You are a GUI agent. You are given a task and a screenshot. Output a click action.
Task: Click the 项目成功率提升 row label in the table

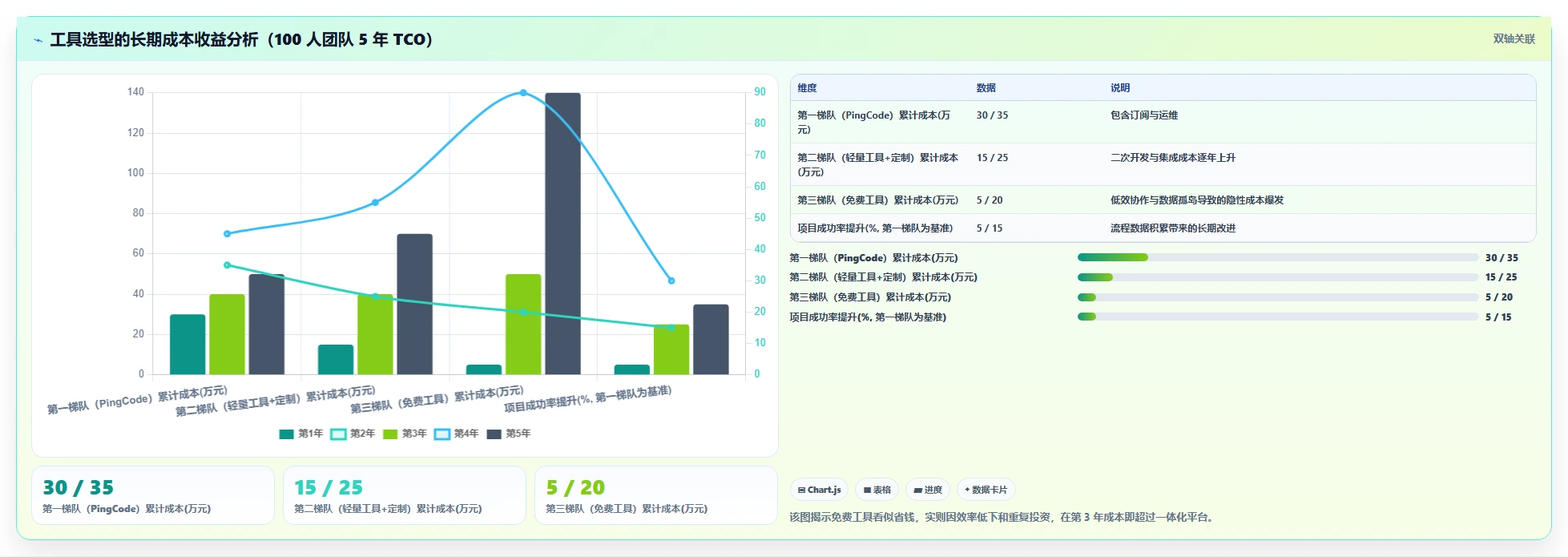tap(875, 228)
